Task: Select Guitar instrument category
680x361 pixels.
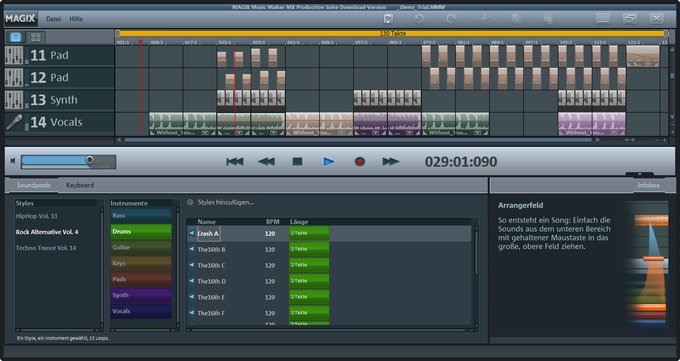Action: (x=141, y=247)
